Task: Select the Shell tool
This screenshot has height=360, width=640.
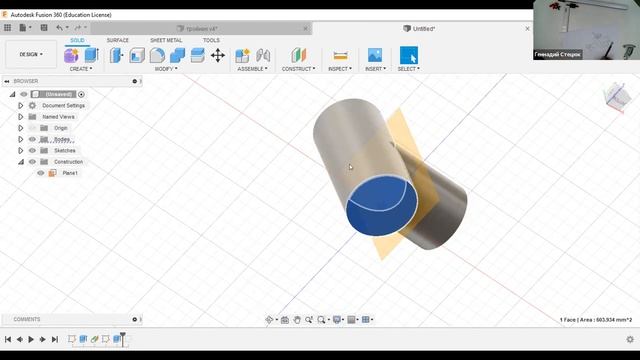Action: tap(137, 55)
